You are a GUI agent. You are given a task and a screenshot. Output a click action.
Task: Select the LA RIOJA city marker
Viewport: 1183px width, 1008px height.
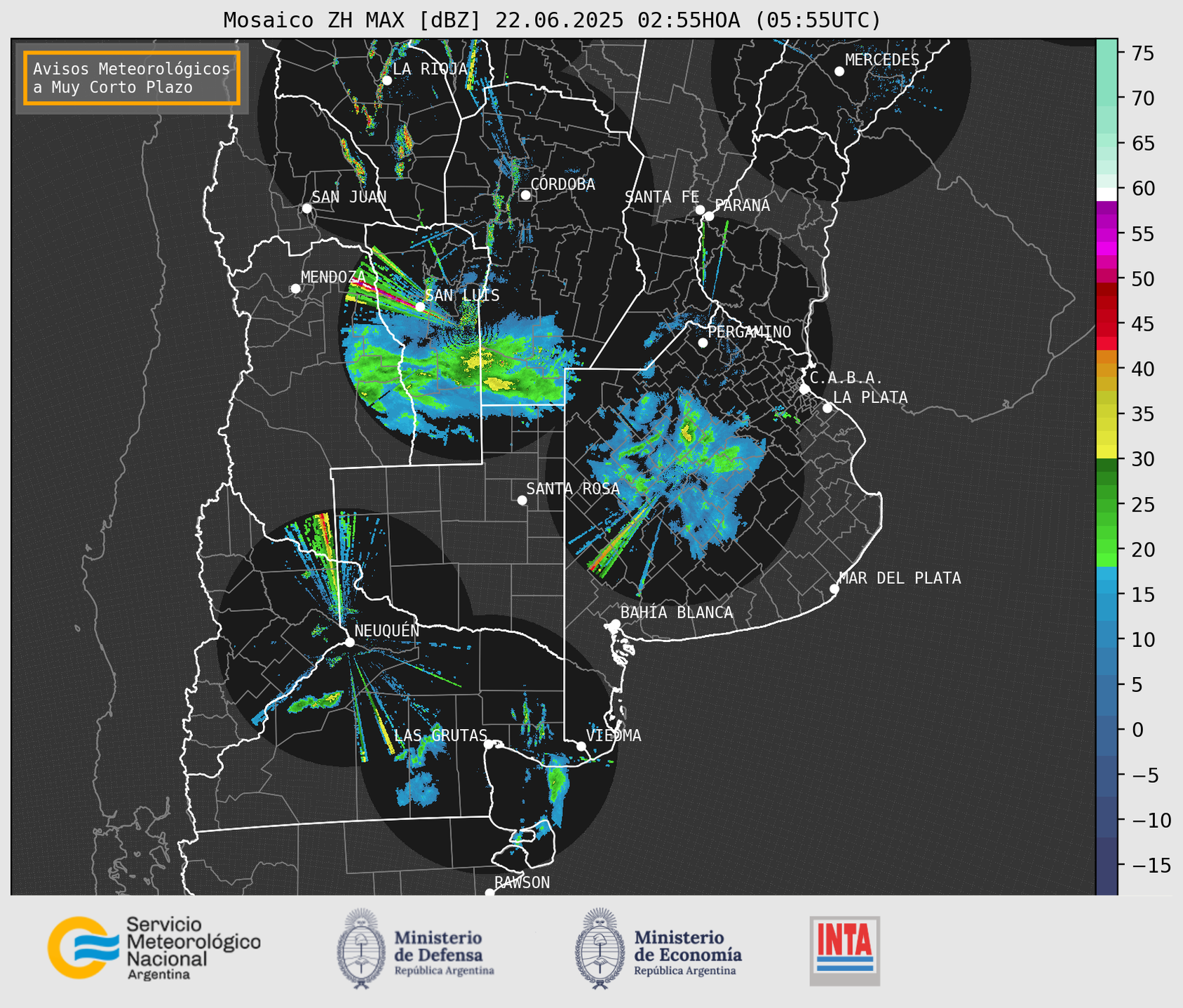[x=386, y=81]
